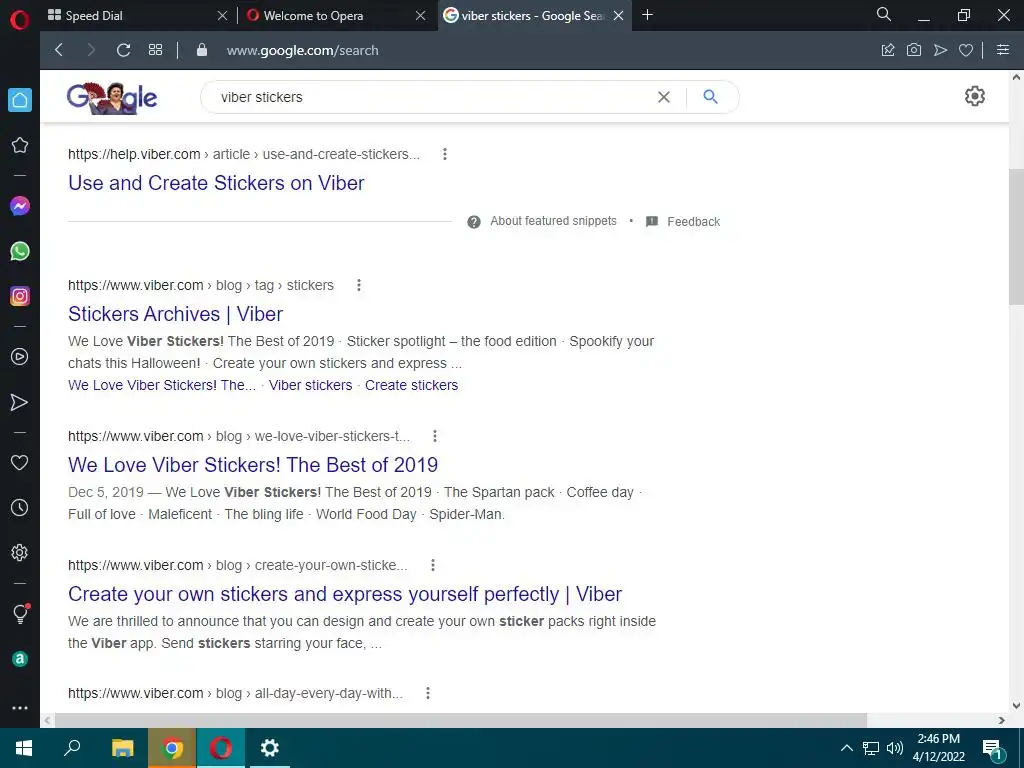Screen dimensions: 1024x768
Task: Open 'Use and Create Stickers on Viber' link
Action: (x=216, y=183)
